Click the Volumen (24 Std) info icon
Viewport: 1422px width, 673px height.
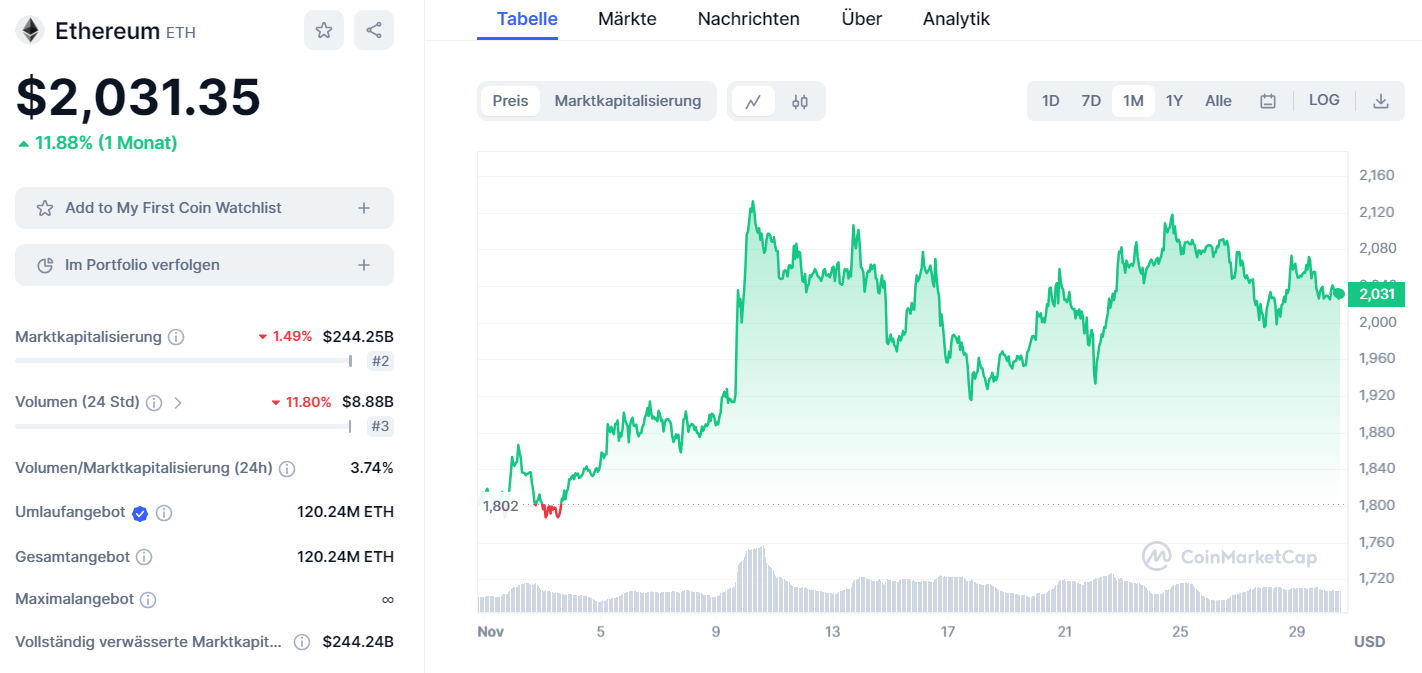click(154, 403)
